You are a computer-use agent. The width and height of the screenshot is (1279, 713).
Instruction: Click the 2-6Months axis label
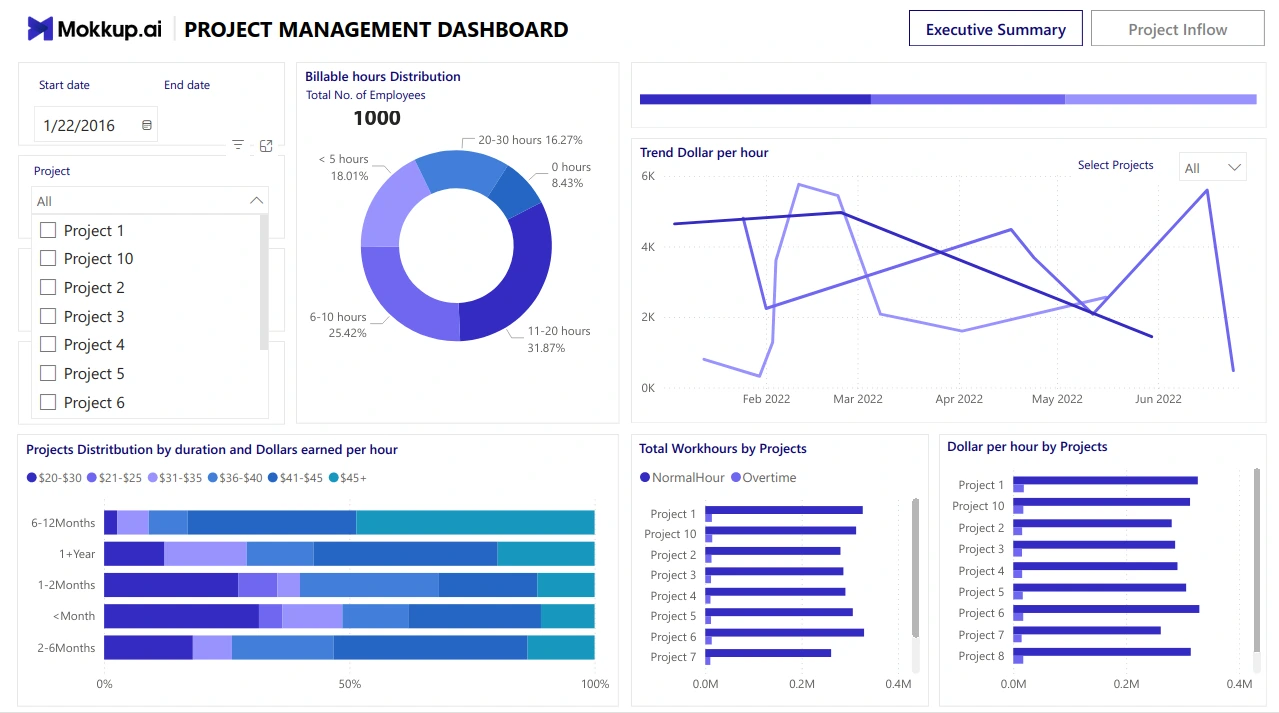tap(67, 648)
